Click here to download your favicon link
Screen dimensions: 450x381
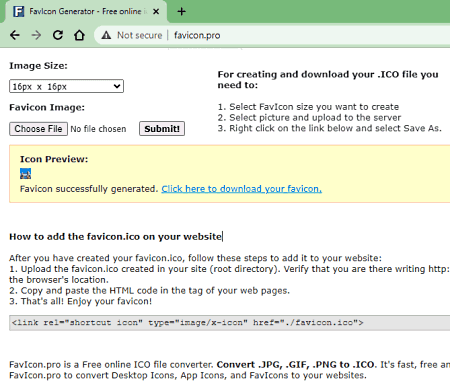(x=242, y=189)
